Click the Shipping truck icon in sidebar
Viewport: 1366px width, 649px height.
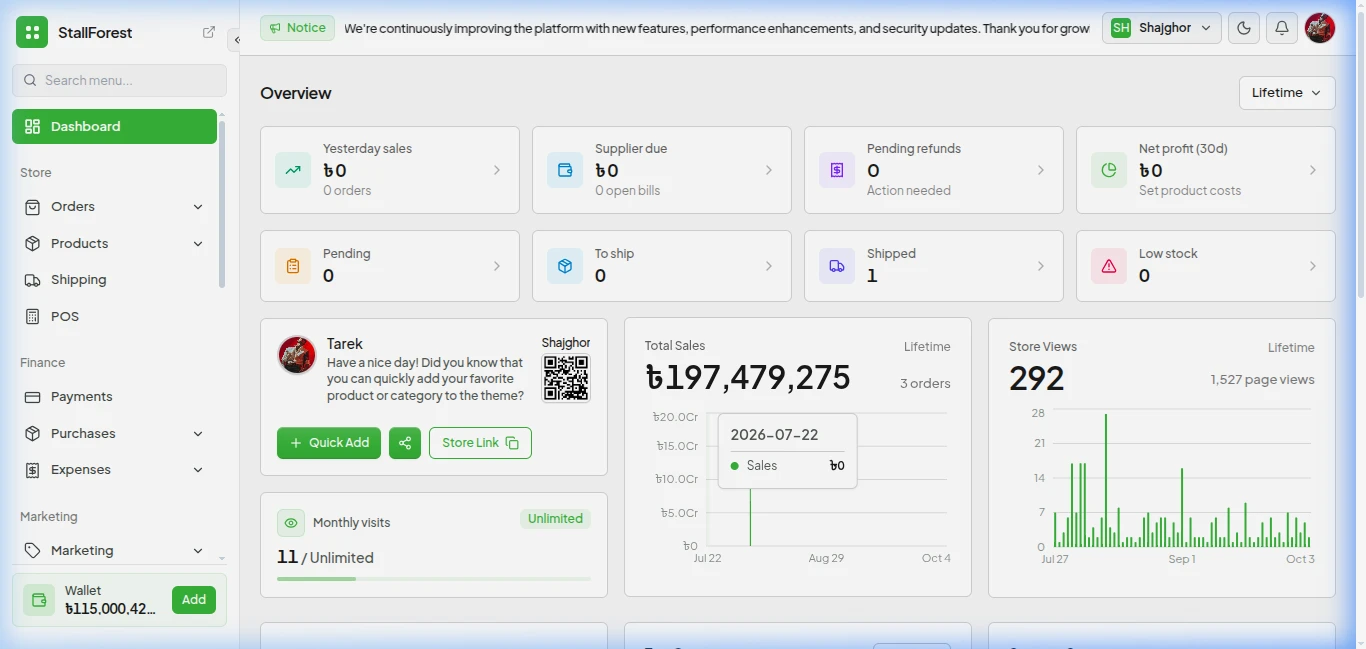pos(32,280)
